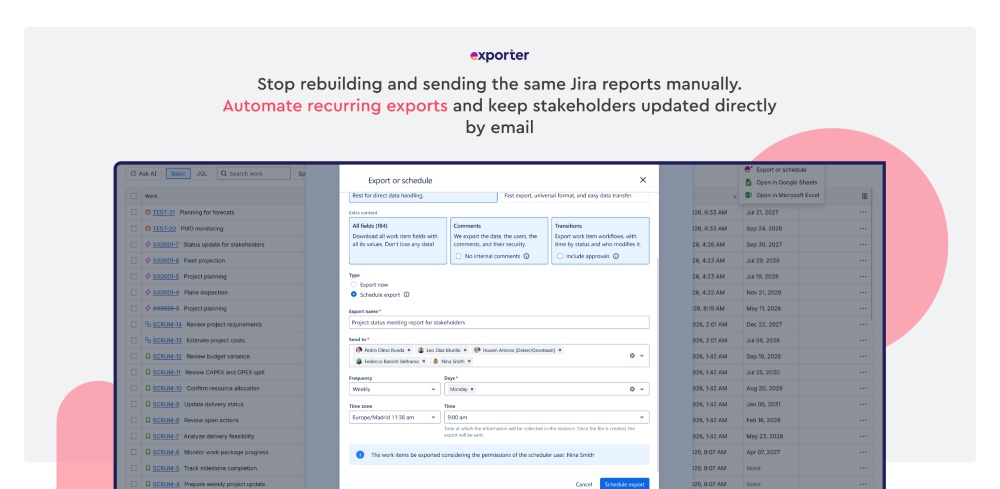Expand the Days selection chevron
This screenshot has height=489, width=1000.
642,389
